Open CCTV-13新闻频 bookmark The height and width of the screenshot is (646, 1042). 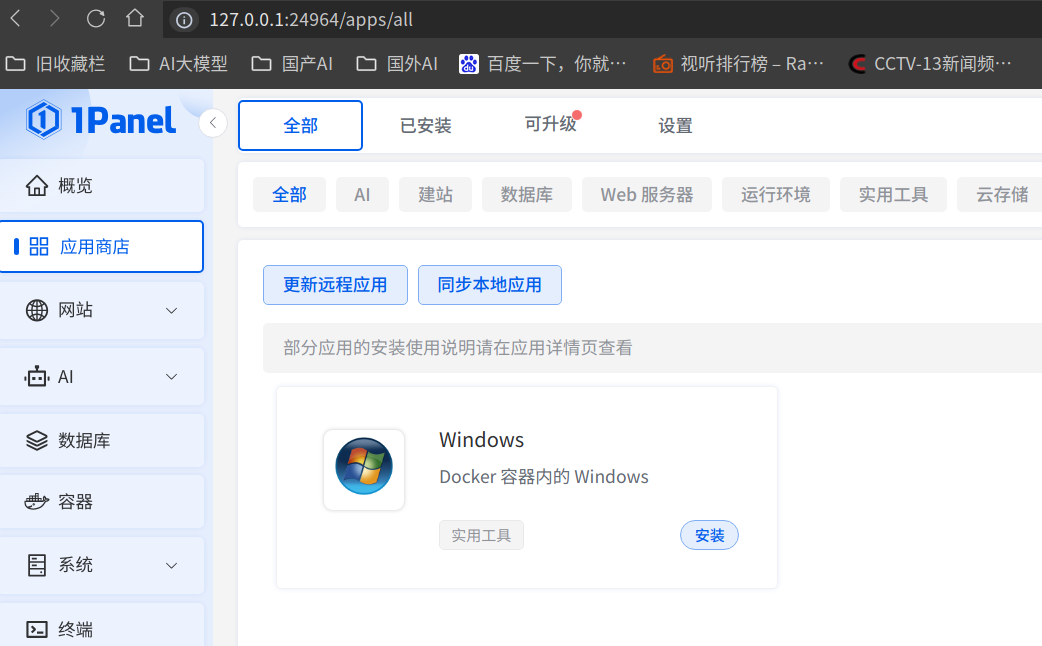click(x=930, y=64)
